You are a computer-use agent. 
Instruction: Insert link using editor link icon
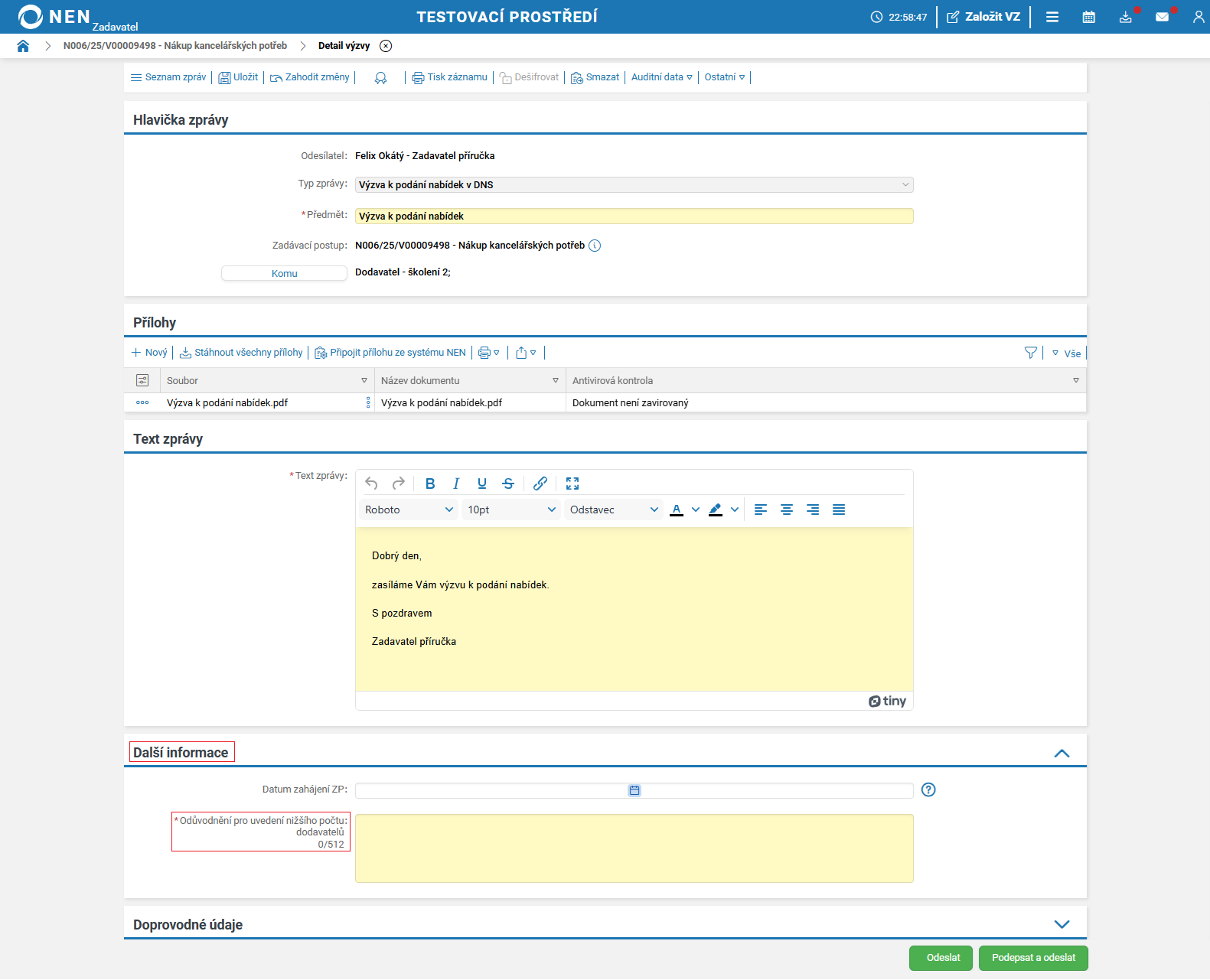click(x=540, y=483)
